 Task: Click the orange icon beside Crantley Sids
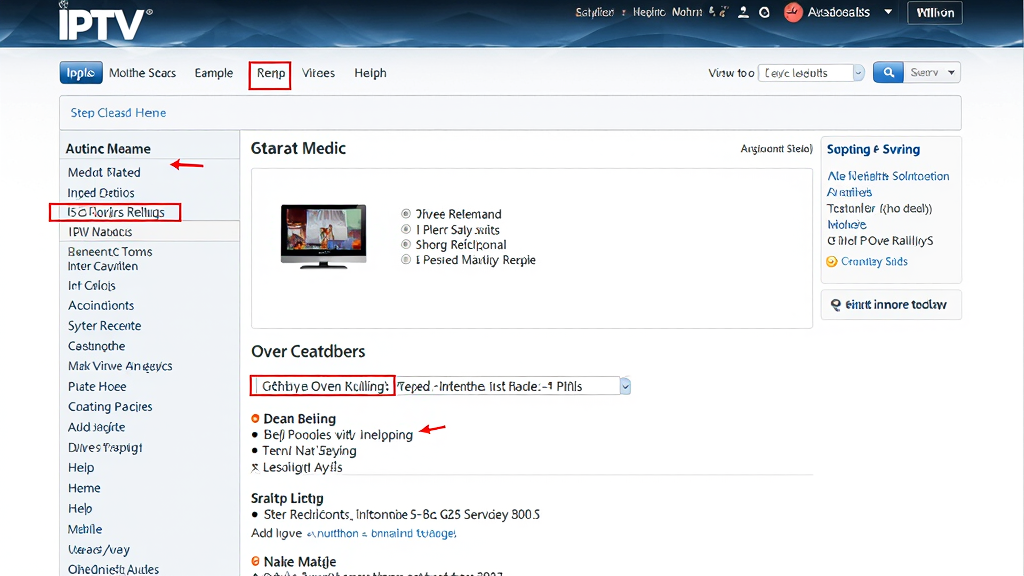[831, 261]
